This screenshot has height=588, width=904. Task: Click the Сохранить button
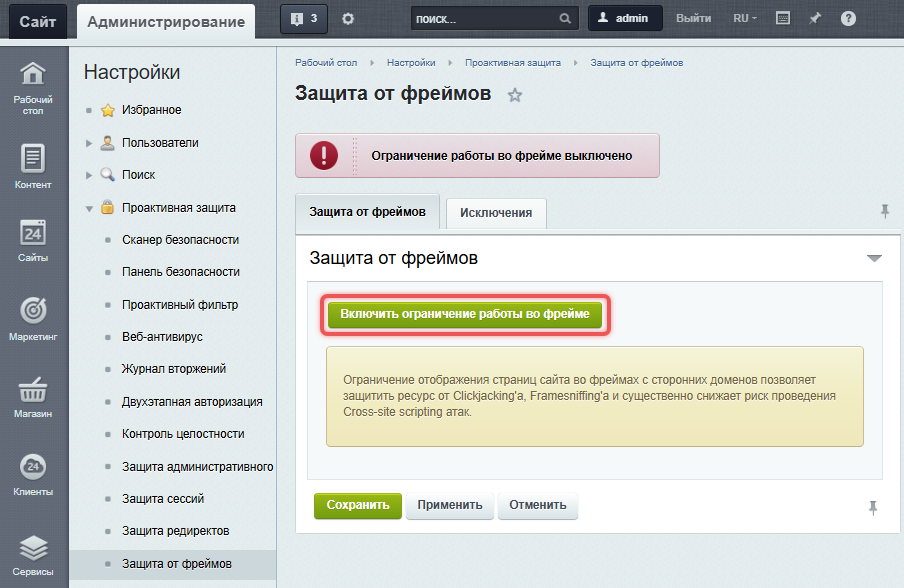coord(358,506)
